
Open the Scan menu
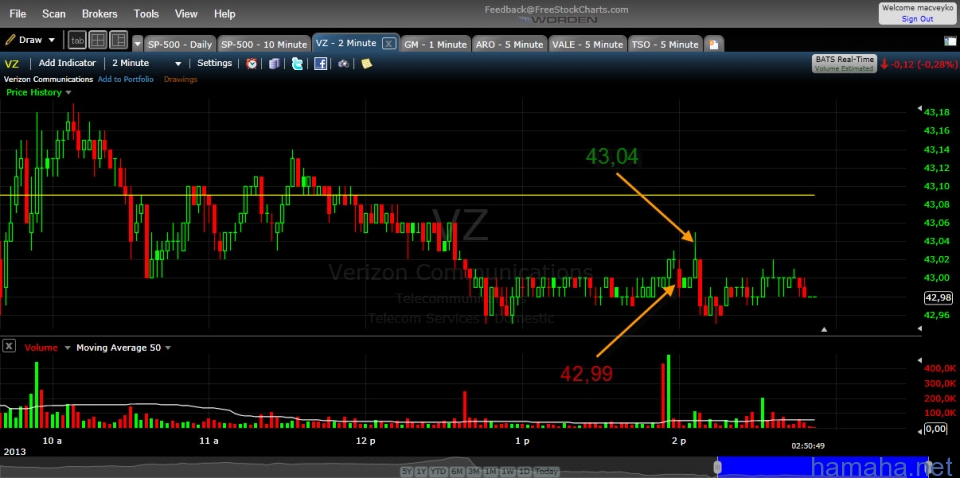tap(53, 13)
